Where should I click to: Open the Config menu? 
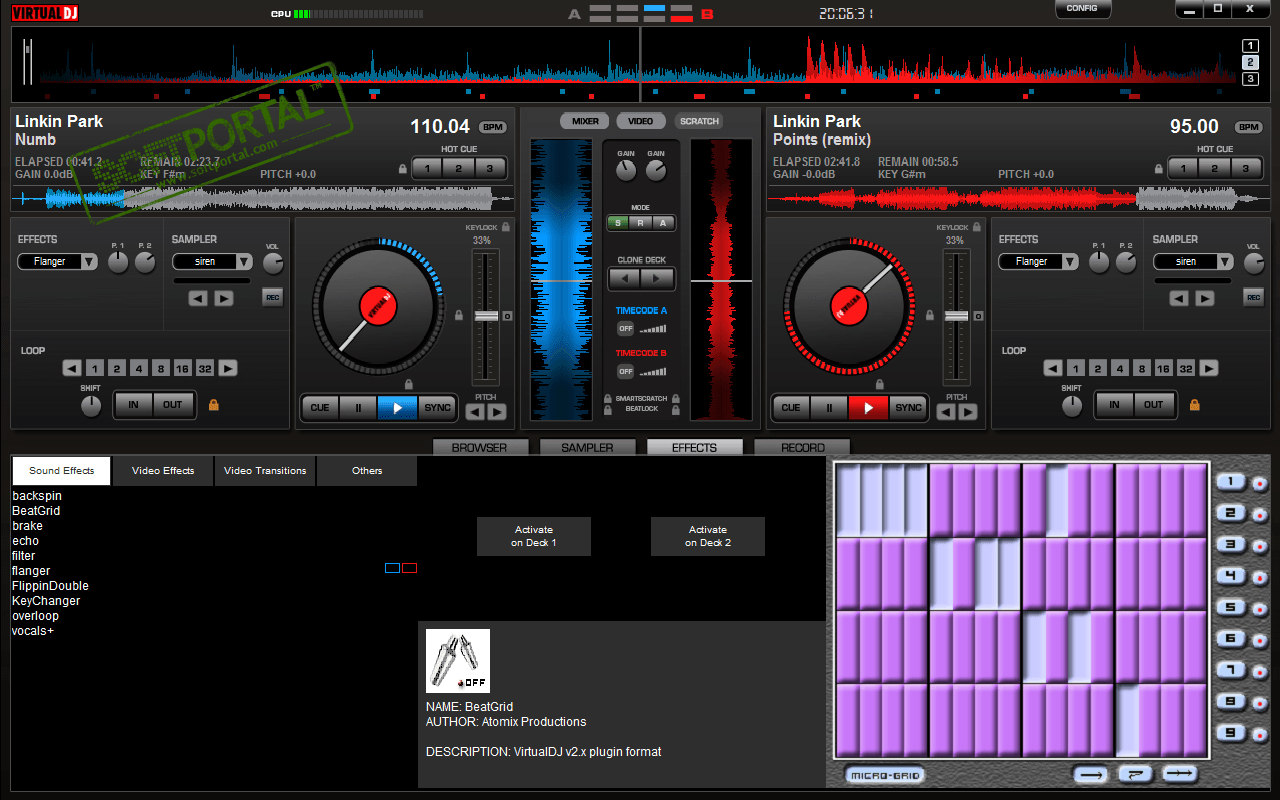pos(1082,9)
